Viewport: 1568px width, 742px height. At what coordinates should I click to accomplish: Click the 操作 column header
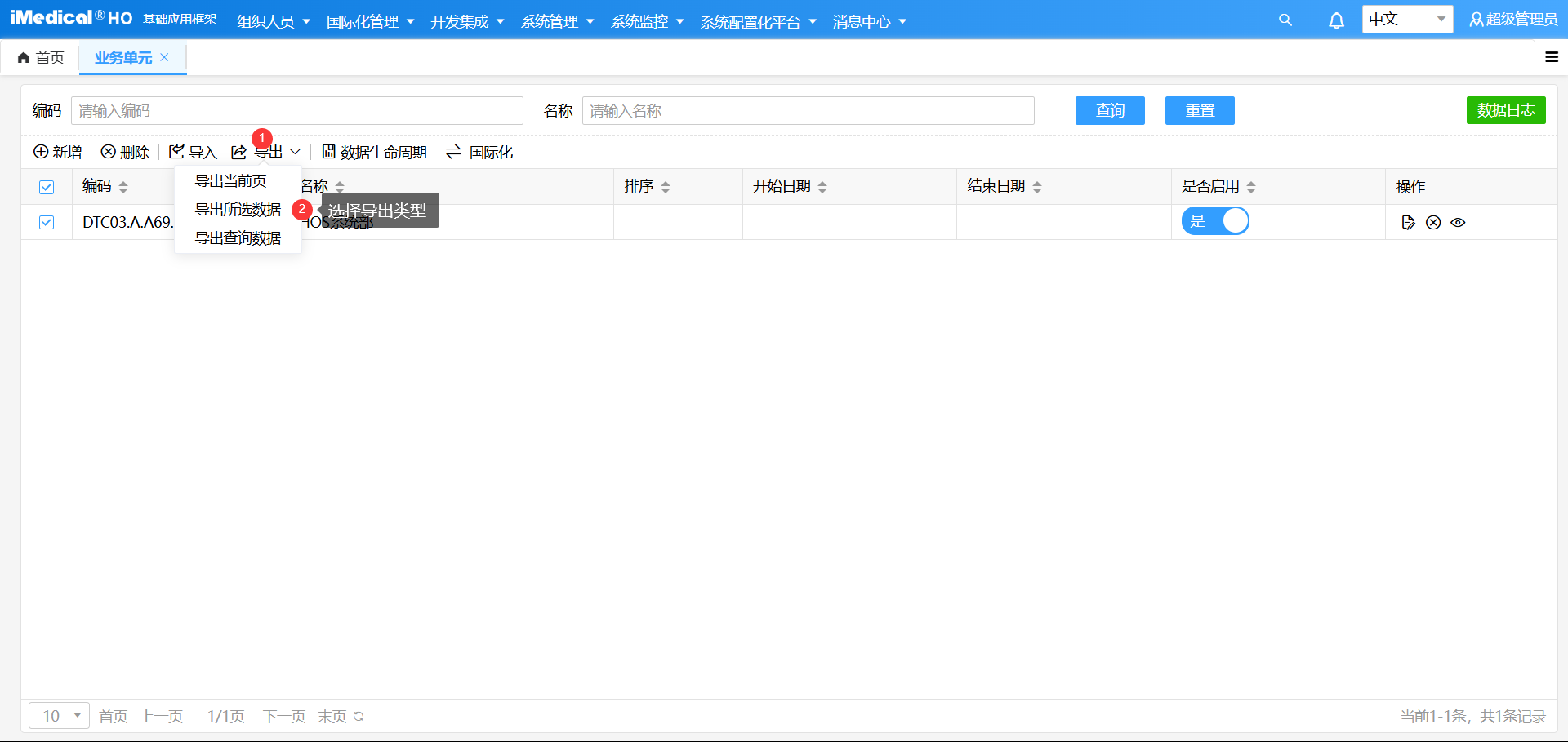pyautogui.click(x=1410, y=187)
